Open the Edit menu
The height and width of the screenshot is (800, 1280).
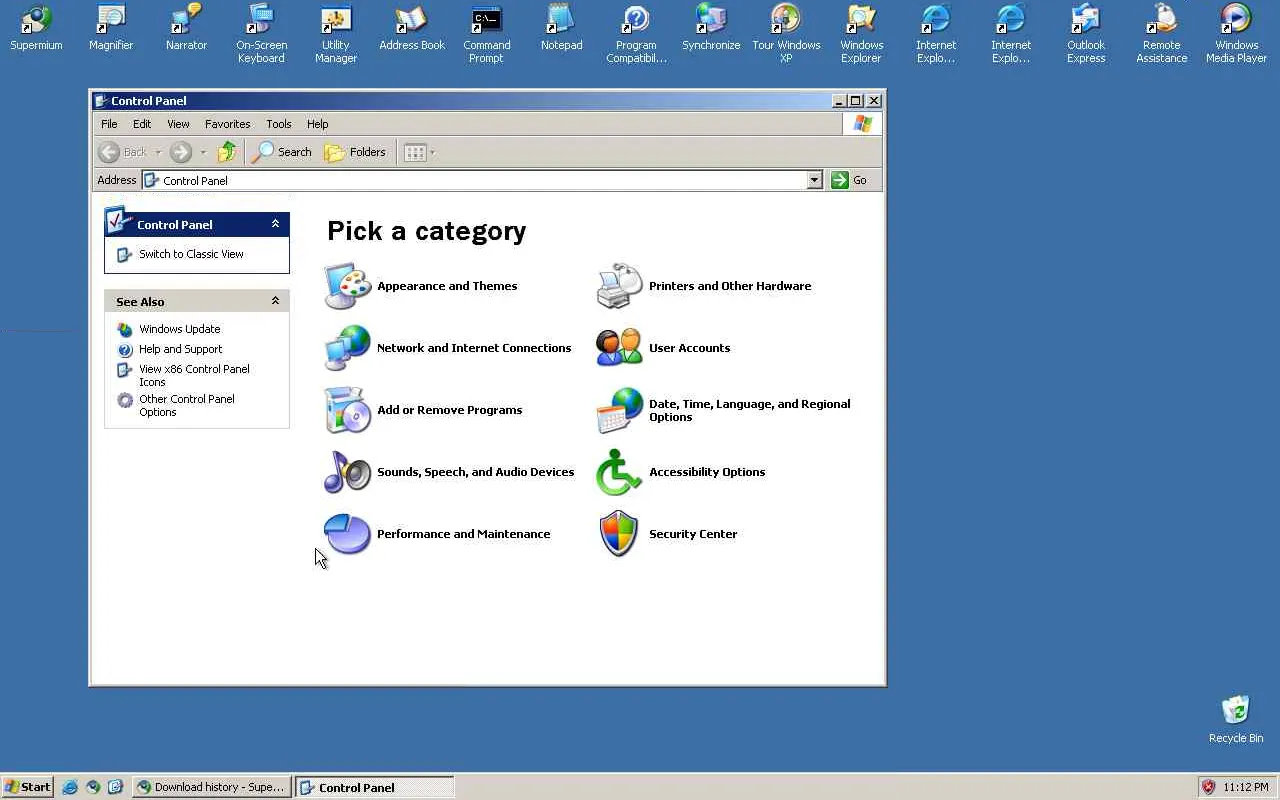pyautogui.click(x=142, y=124)
